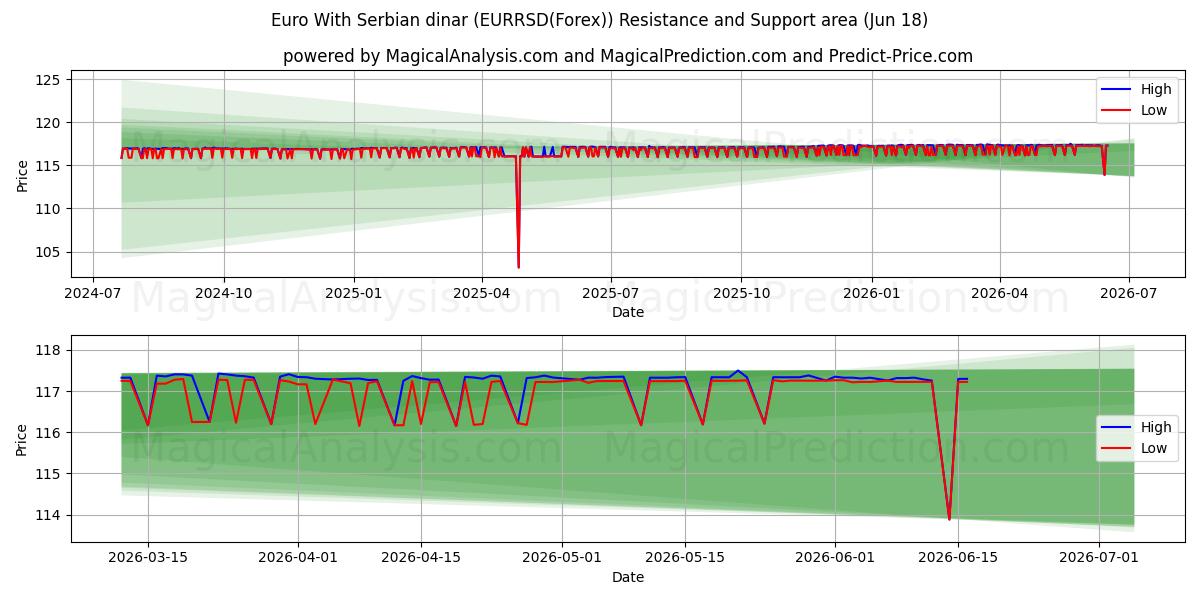Click the 2026-03-15 date tick label
The width and height of the screenshot is (1200, 600).
click(148, 560)
